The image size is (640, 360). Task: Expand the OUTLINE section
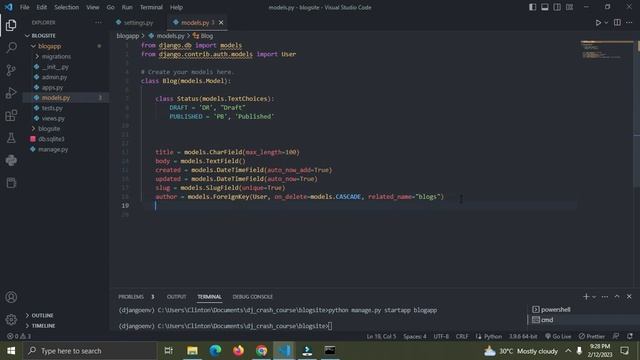point(65,315)
